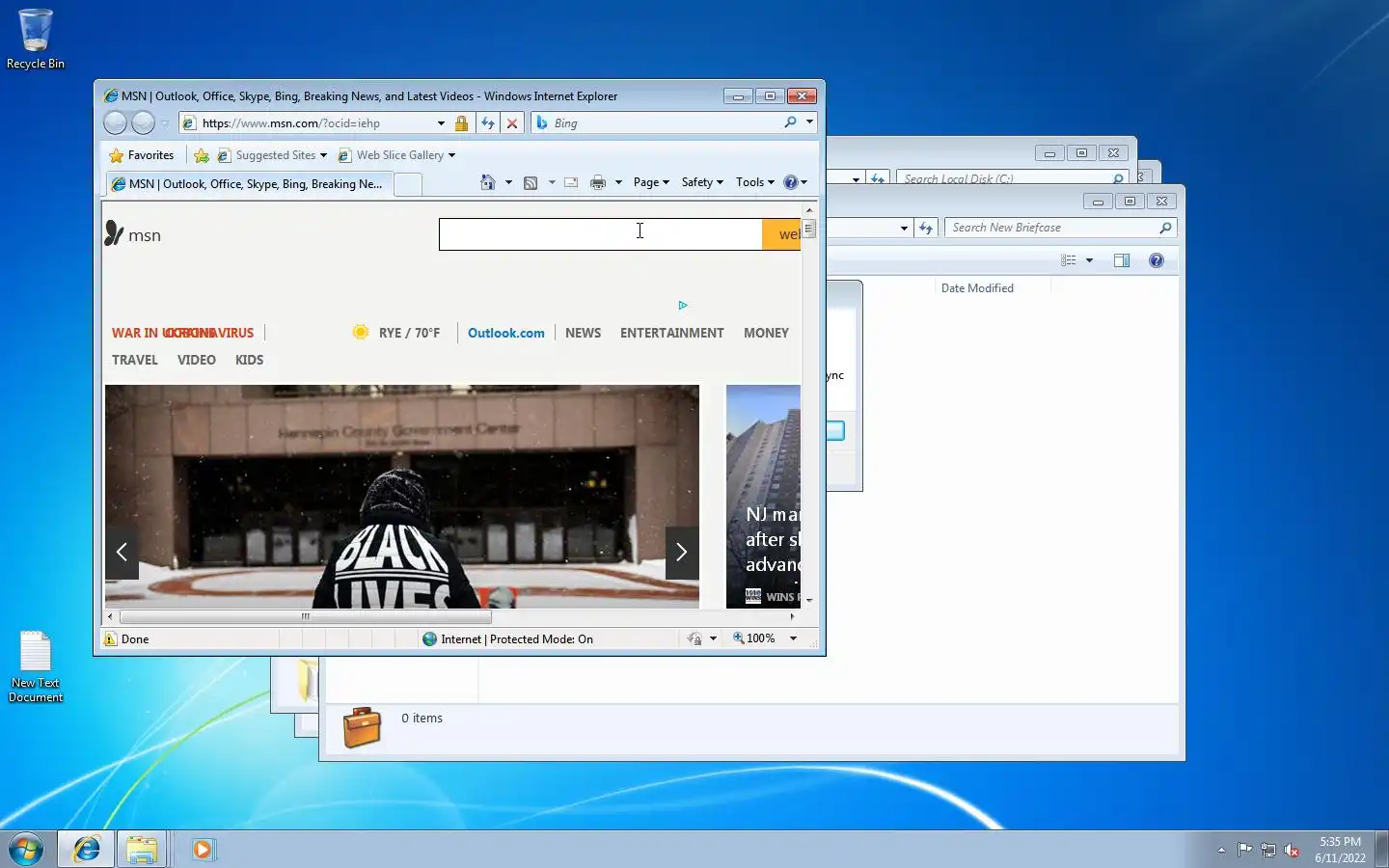Open the TRAVEL section link
Image resolution: width=1389 pixels, height=868 pixels.
click(x=135, y=360)
